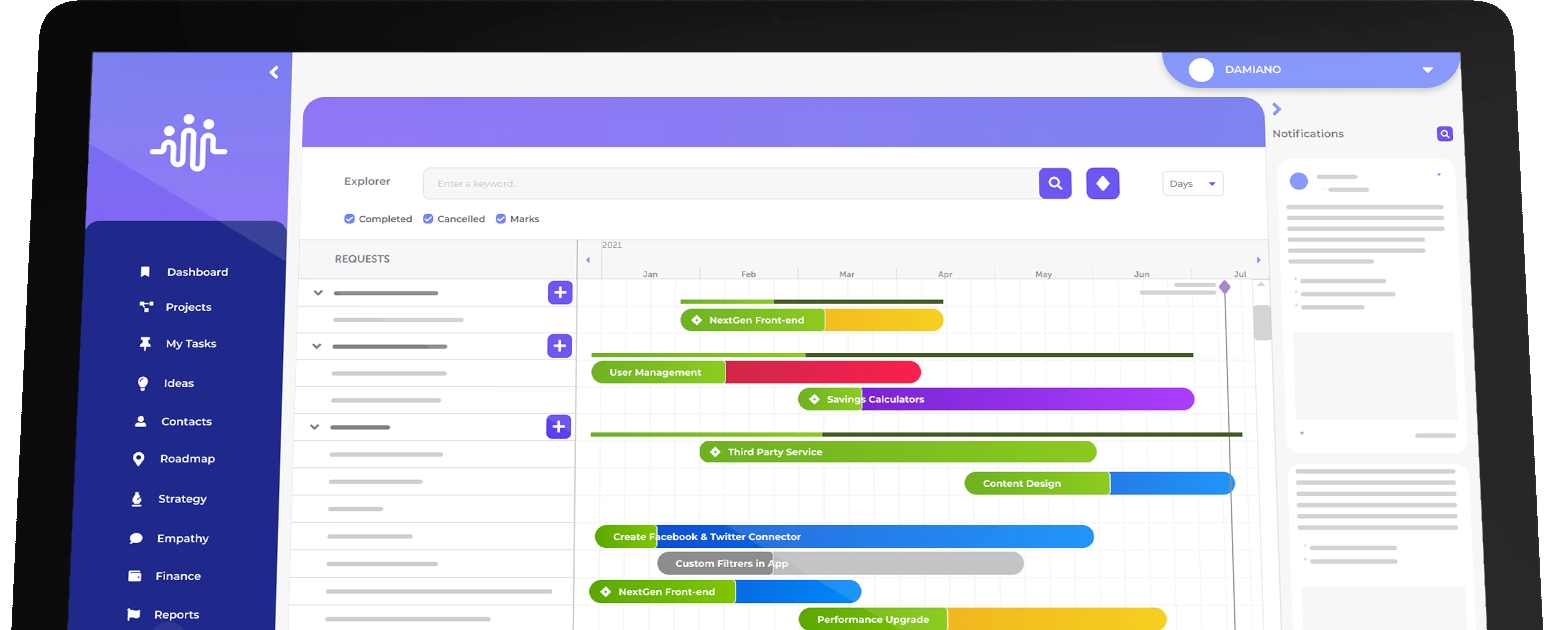1555x630 pixels.
Task: Click the diamond milestone button in Explorer
Action: [1102, 183]
